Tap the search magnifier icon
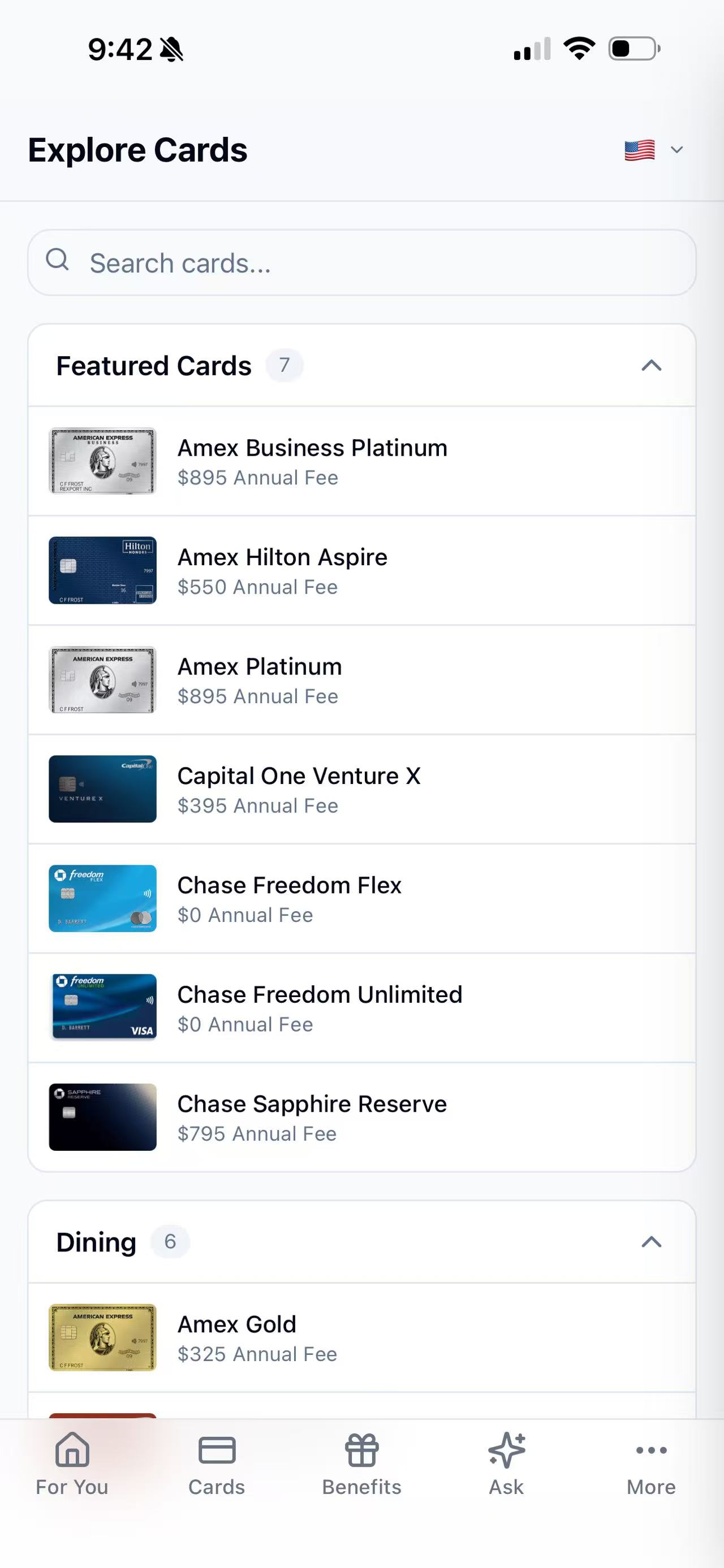The width and height of the screenshot is (724, 1568). (x=58, y=260)
